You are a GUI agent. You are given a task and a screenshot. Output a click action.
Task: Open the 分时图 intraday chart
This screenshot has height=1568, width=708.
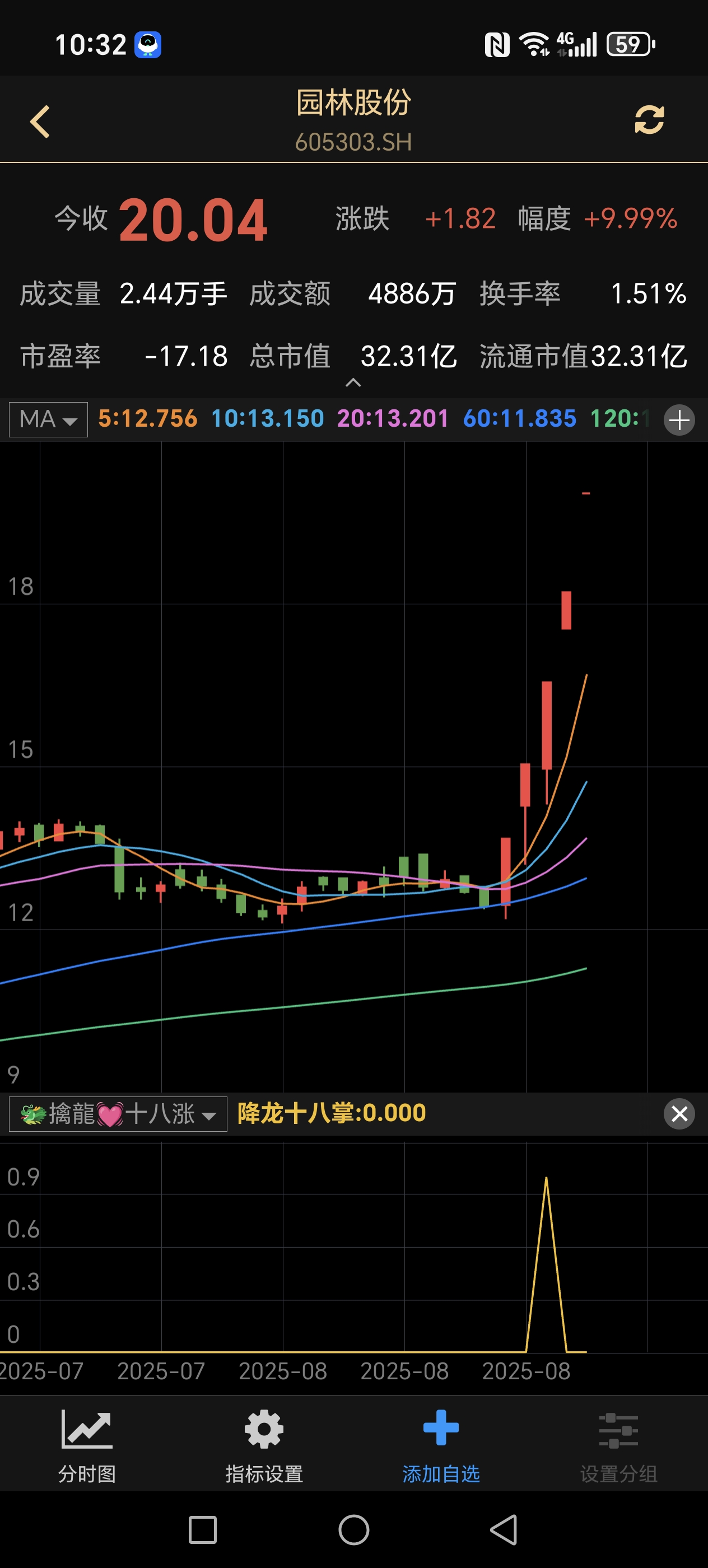click(87, 1446)
